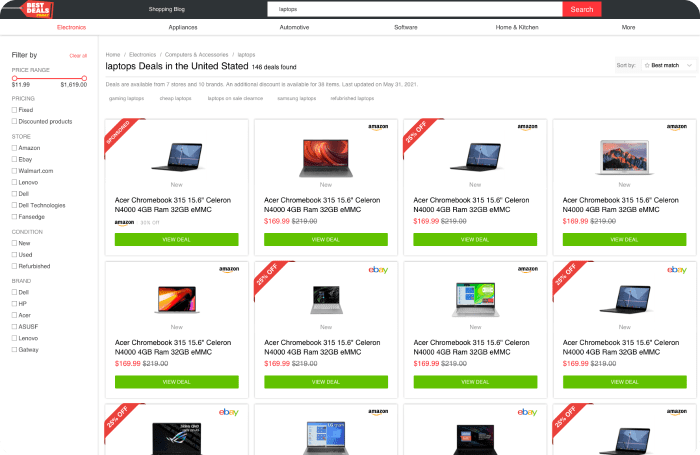Click the laptops on sale clearance tag
This screenshot has width=700, height=455.
tap(235, 98)
